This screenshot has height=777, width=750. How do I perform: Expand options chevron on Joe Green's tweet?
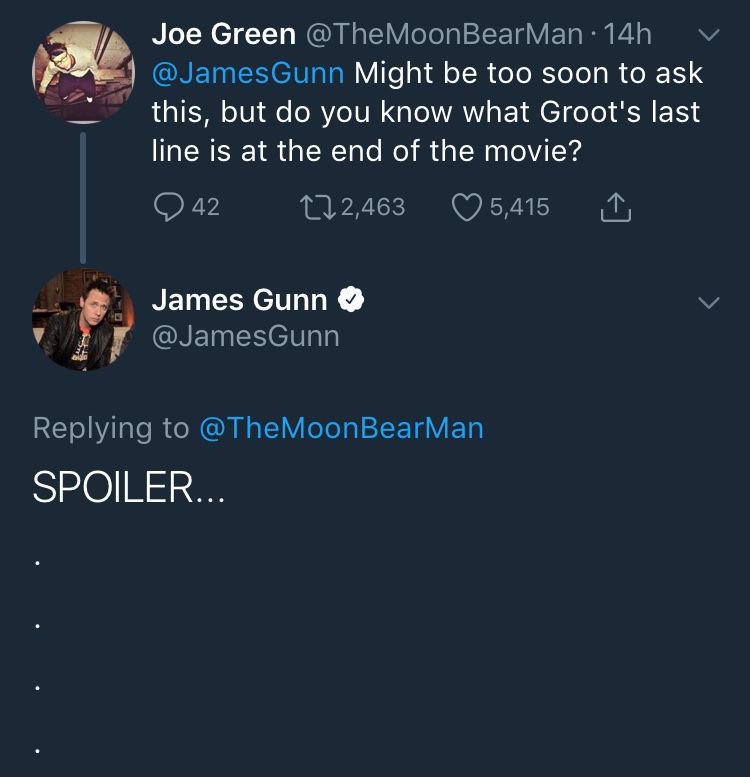tap(708, 35)
